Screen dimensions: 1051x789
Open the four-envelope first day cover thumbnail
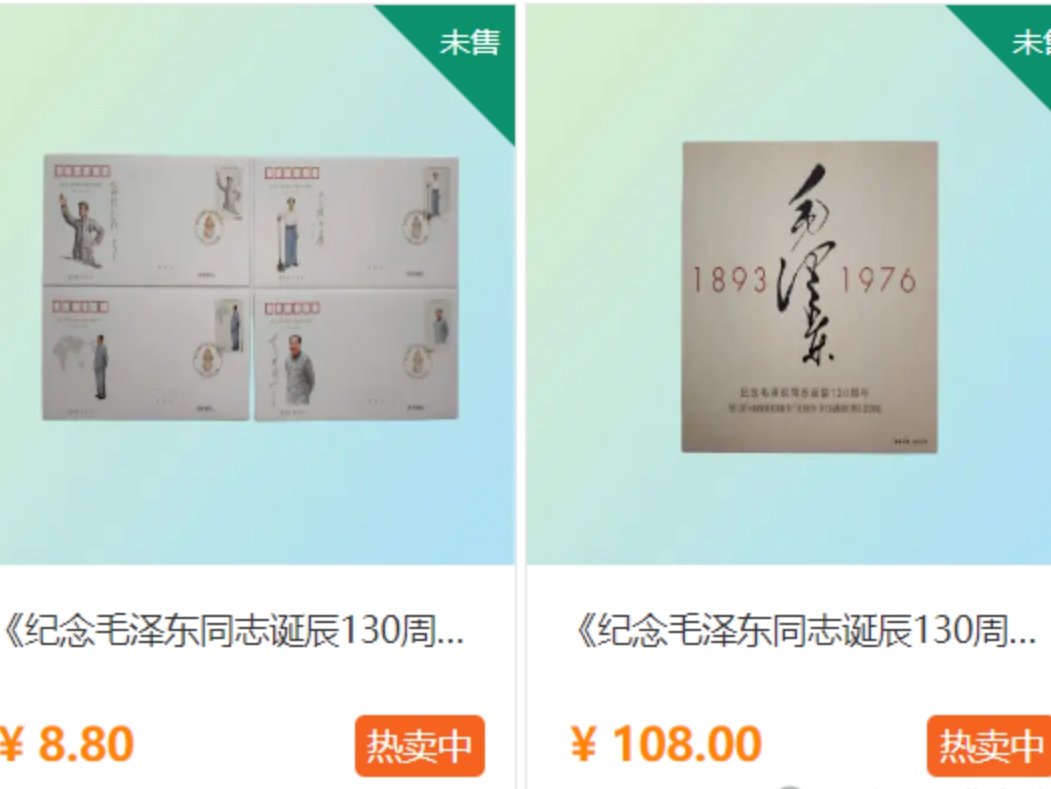click(x=251, y=288)
